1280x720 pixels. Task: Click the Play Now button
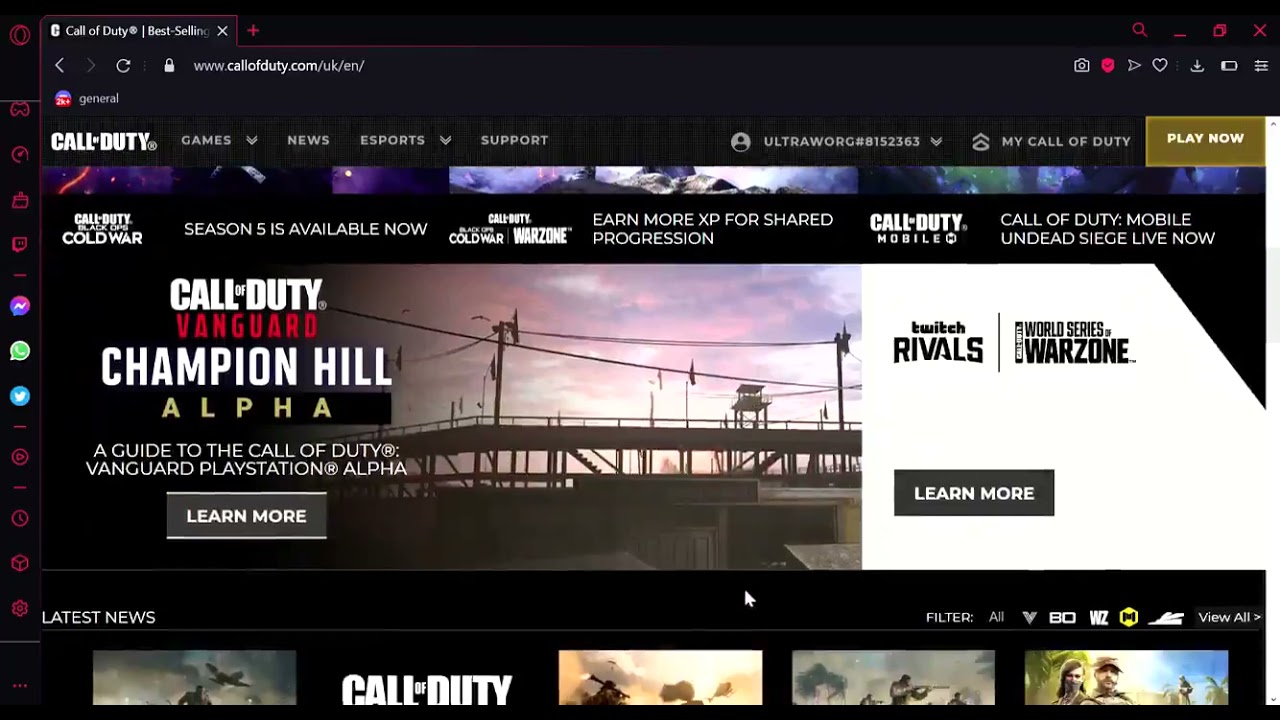pos(1205,140)
